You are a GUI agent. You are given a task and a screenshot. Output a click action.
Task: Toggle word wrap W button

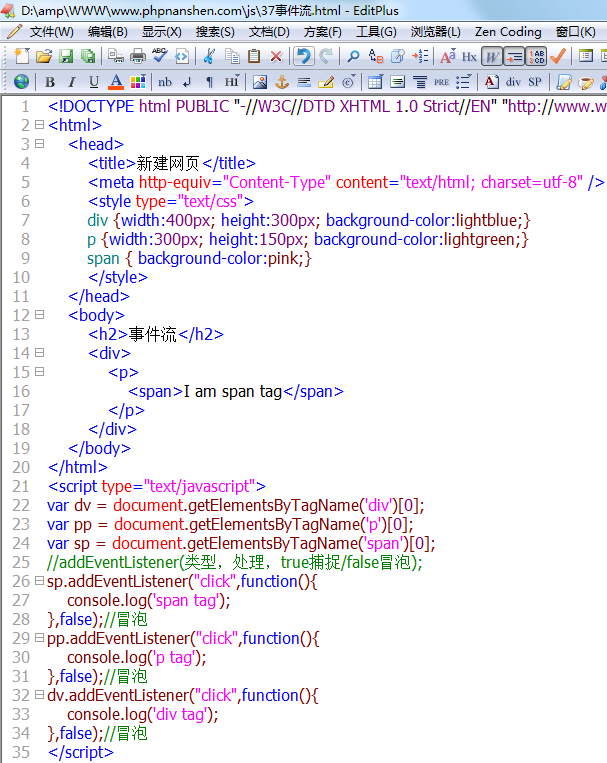point(492,56)
